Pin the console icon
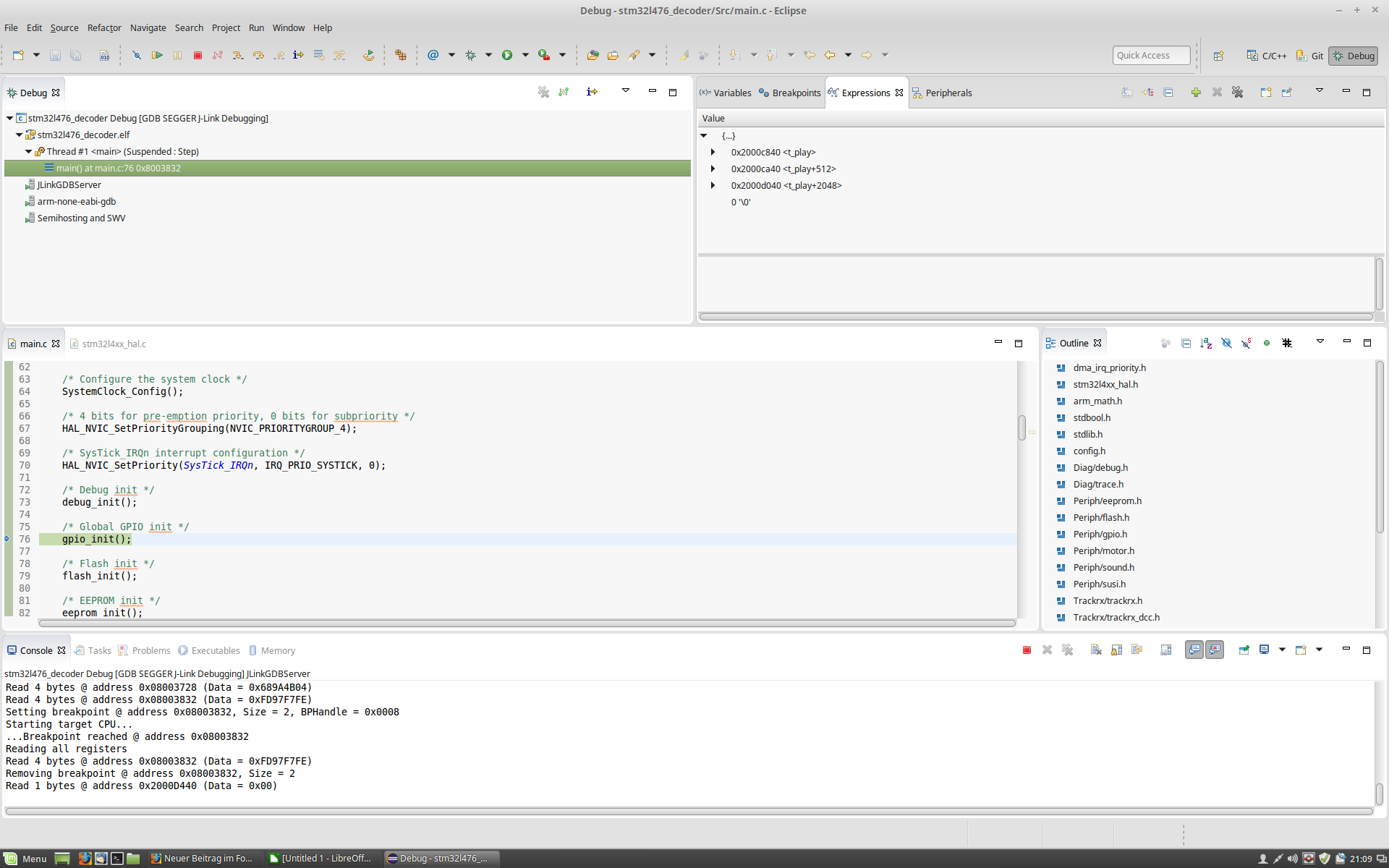1389x868 pixels. 1244,650
